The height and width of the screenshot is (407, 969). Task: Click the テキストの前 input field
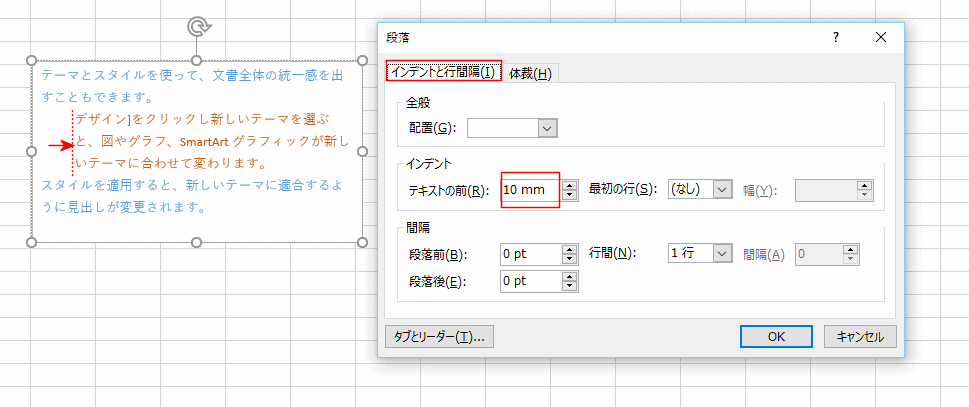(531, 190)
